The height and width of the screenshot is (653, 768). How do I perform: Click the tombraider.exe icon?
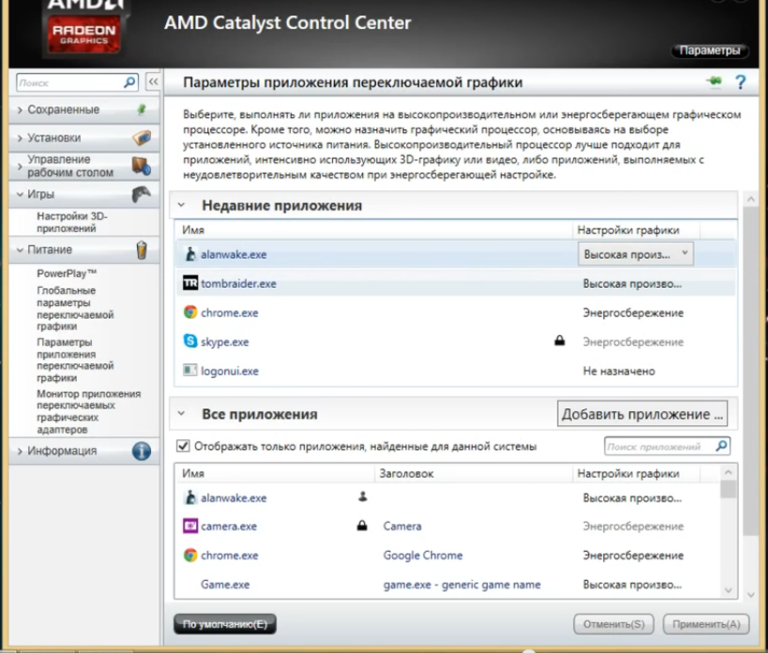coord(190,284)
